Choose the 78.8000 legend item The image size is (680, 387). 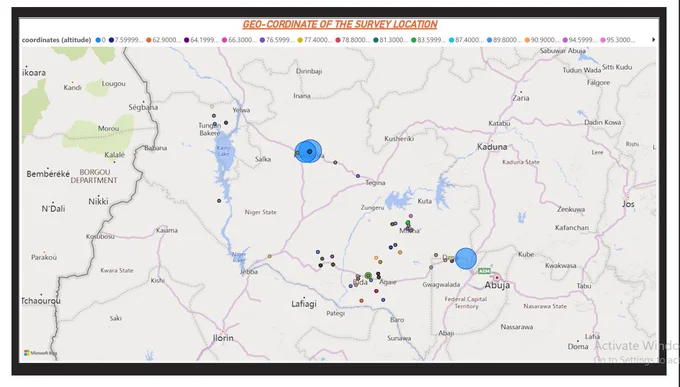point(353,40)
